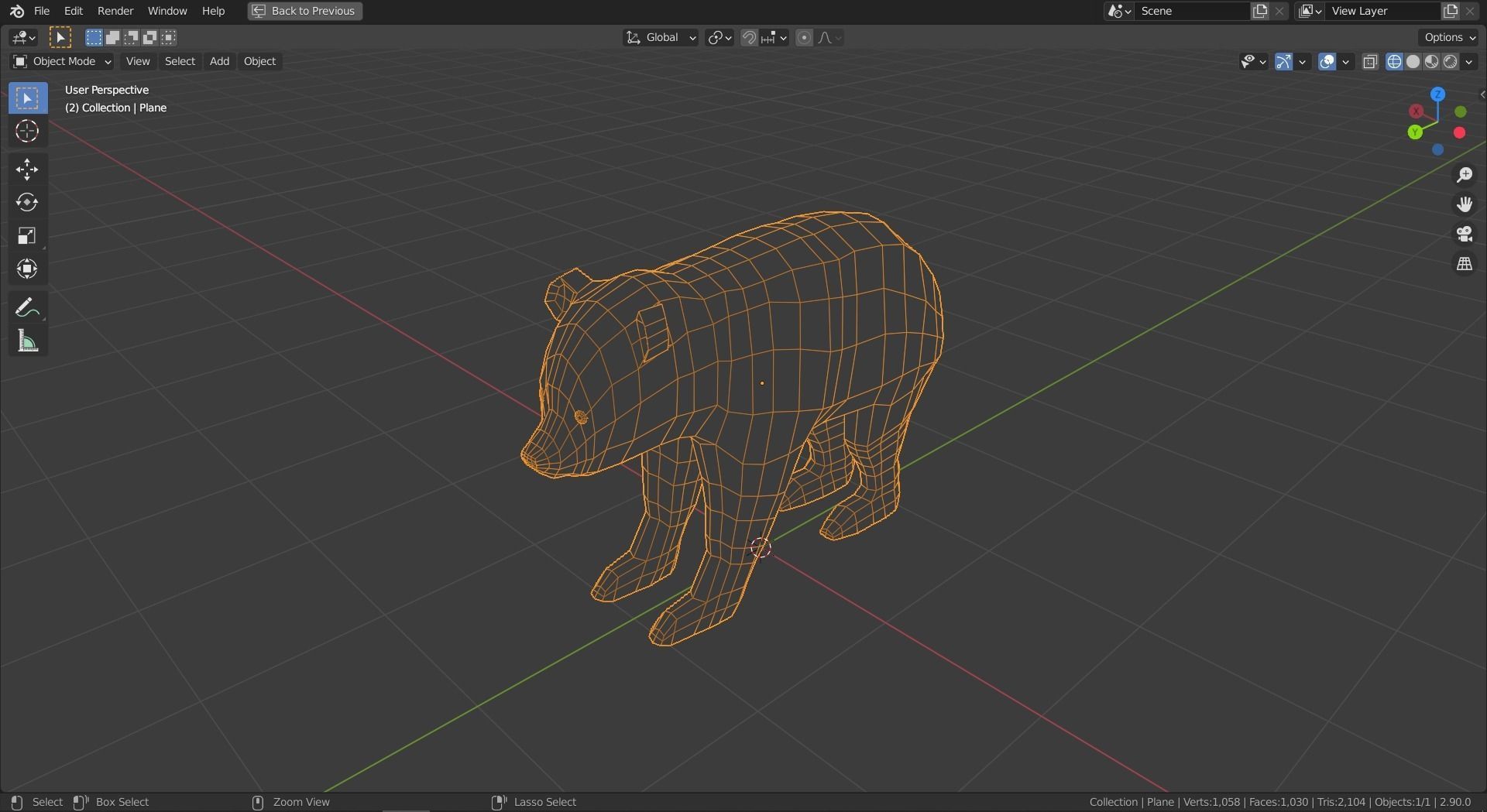Open the editor type dropdown
The image size is (1487, 812).
pyautogui.click(x=24, y=37)
